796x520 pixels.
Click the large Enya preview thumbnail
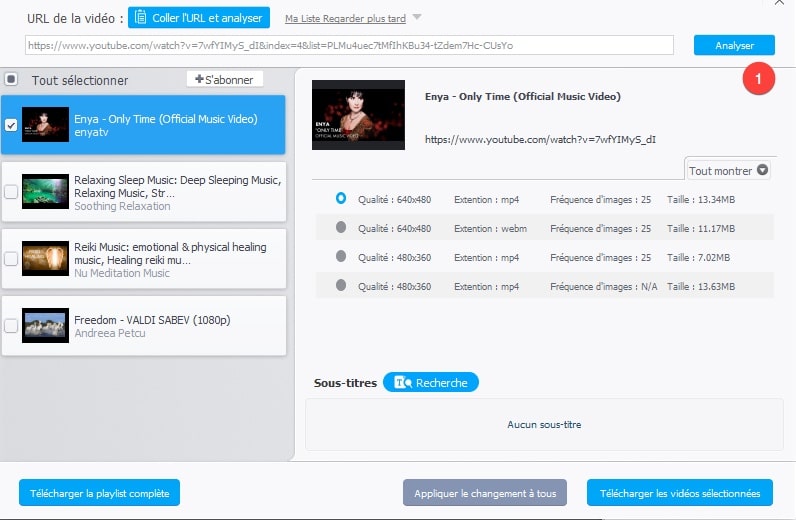[x=358, y=115]
